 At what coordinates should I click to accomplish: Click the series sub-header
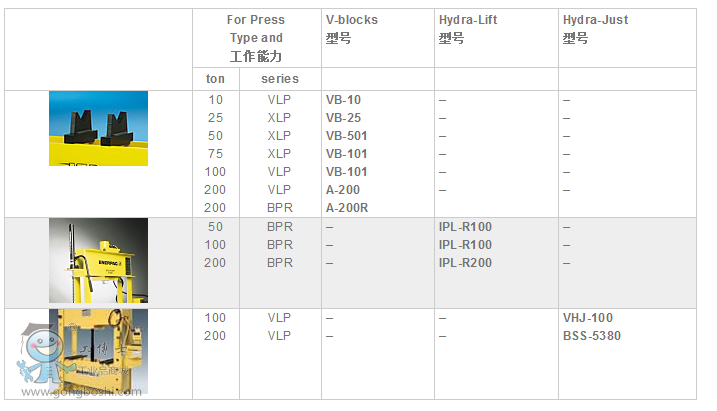280,79
